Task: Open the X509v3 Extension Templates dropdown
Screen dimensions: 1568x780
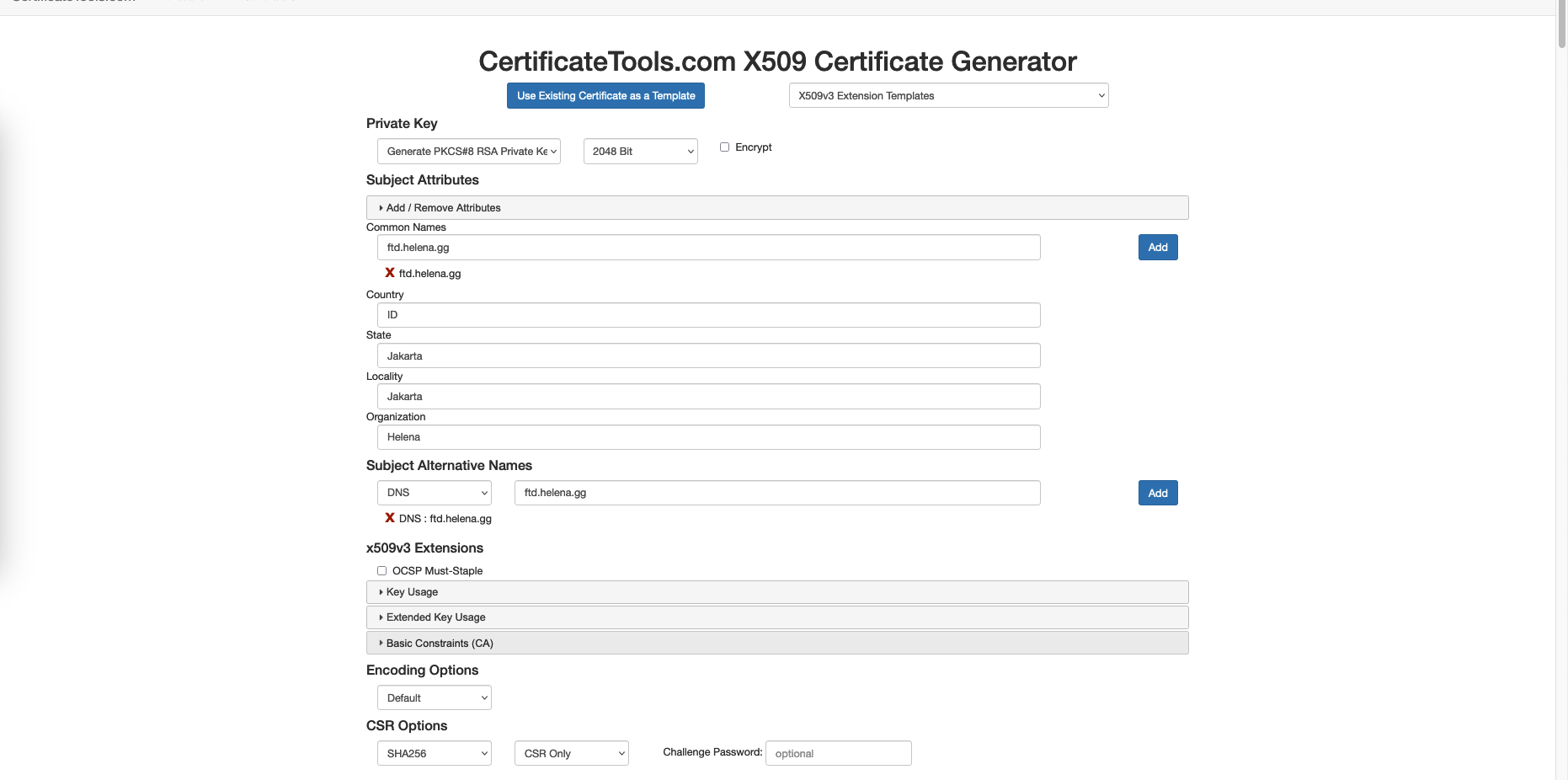Action: (x=948, y=96)
